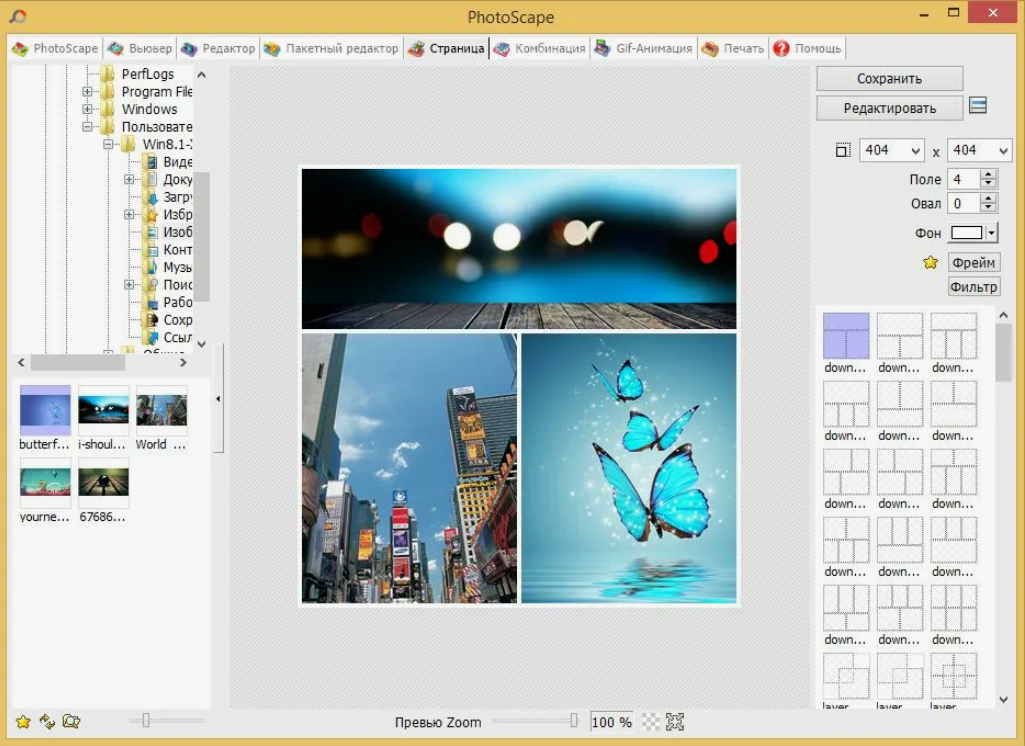Open the height 404 dropdown
This screenshot has width=1025, height=746.
click(1003, 151)
